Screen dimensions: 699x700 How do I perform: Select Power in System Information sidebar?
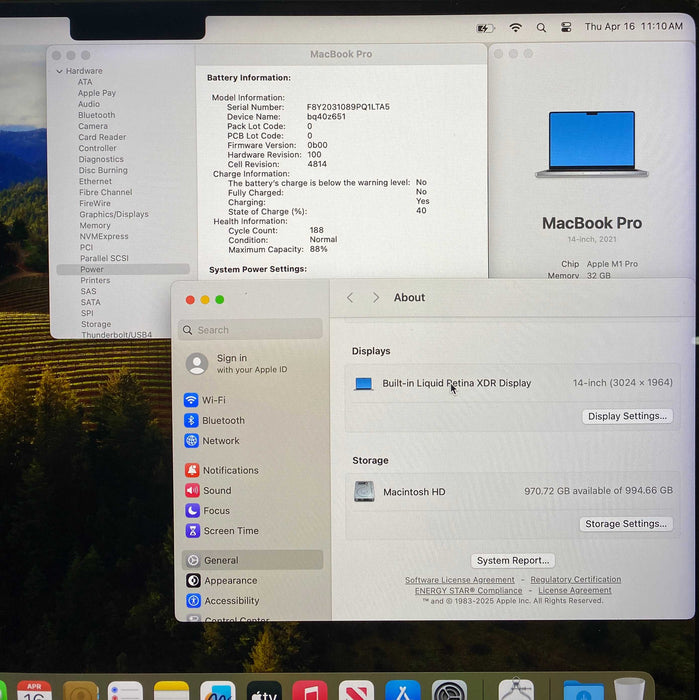pos(123,269)
